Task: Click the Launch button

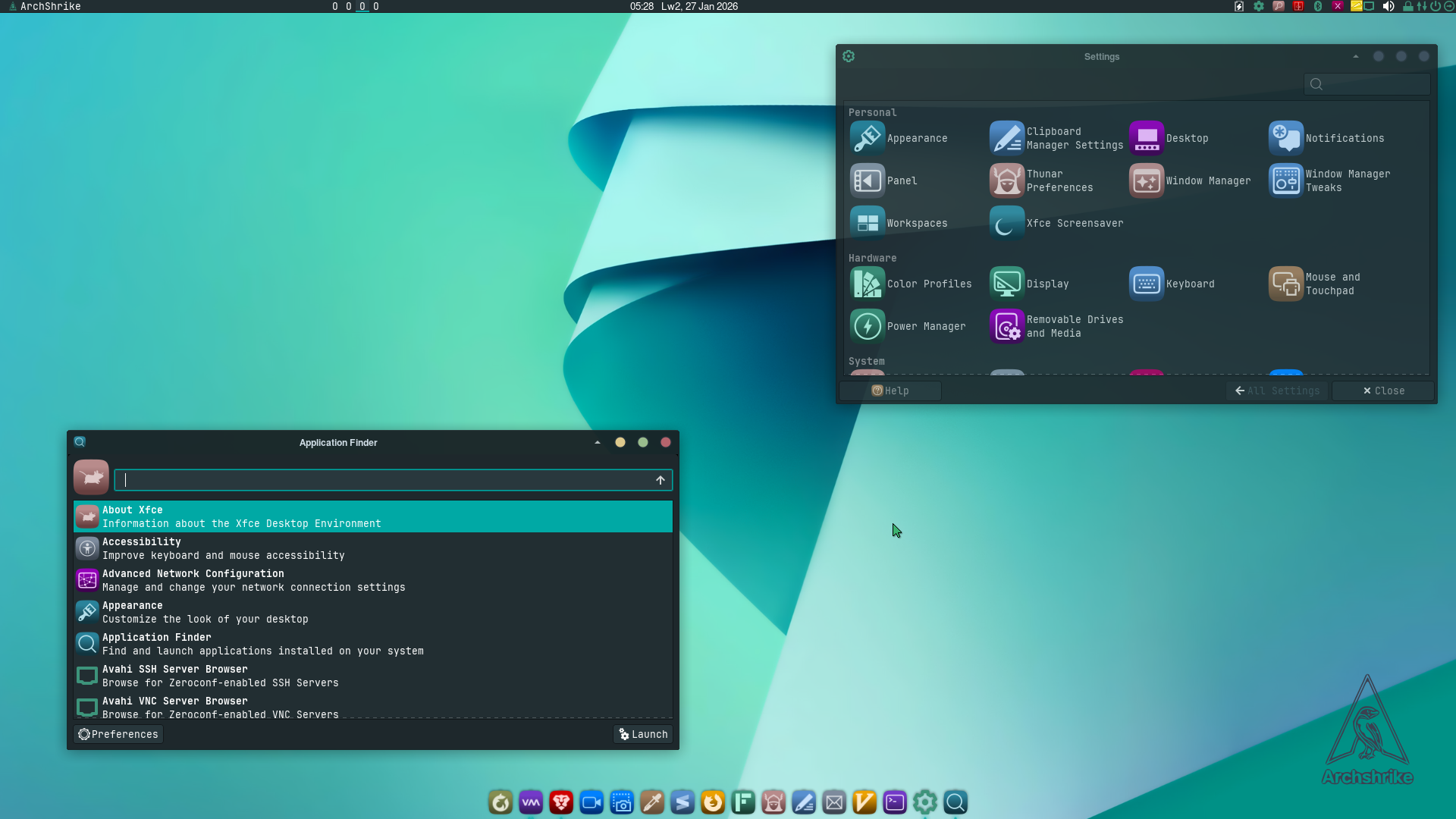Action: click(x=643, y=734)
